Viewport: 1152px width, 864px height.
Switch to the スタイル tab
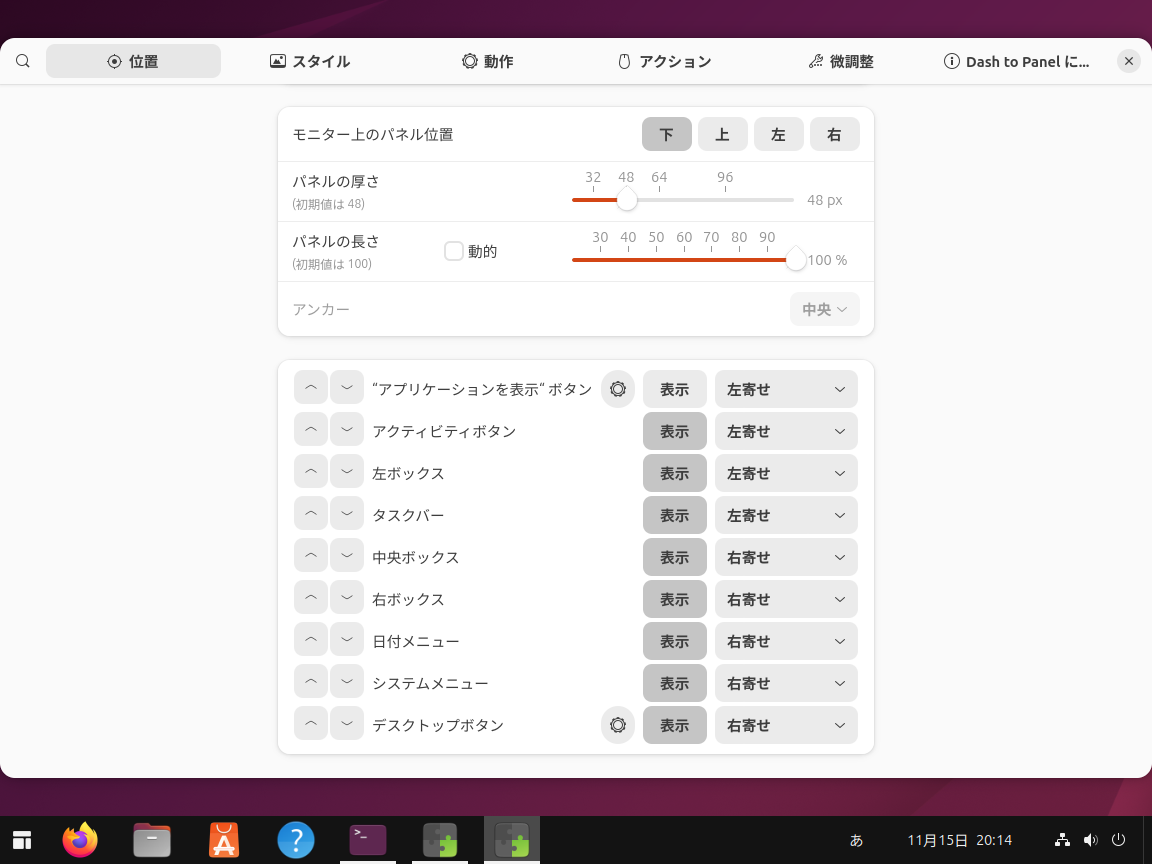click(310, 61)
